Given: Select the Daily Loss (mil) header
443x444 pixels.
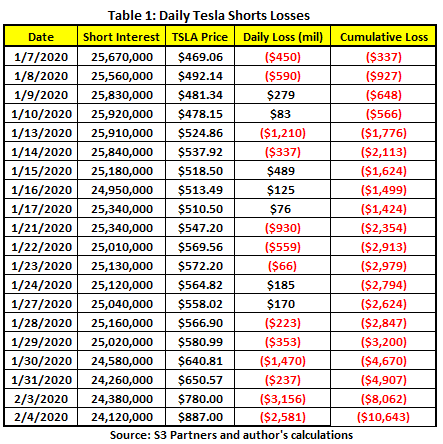Looking at the screenshot, I should click(283, 36).
